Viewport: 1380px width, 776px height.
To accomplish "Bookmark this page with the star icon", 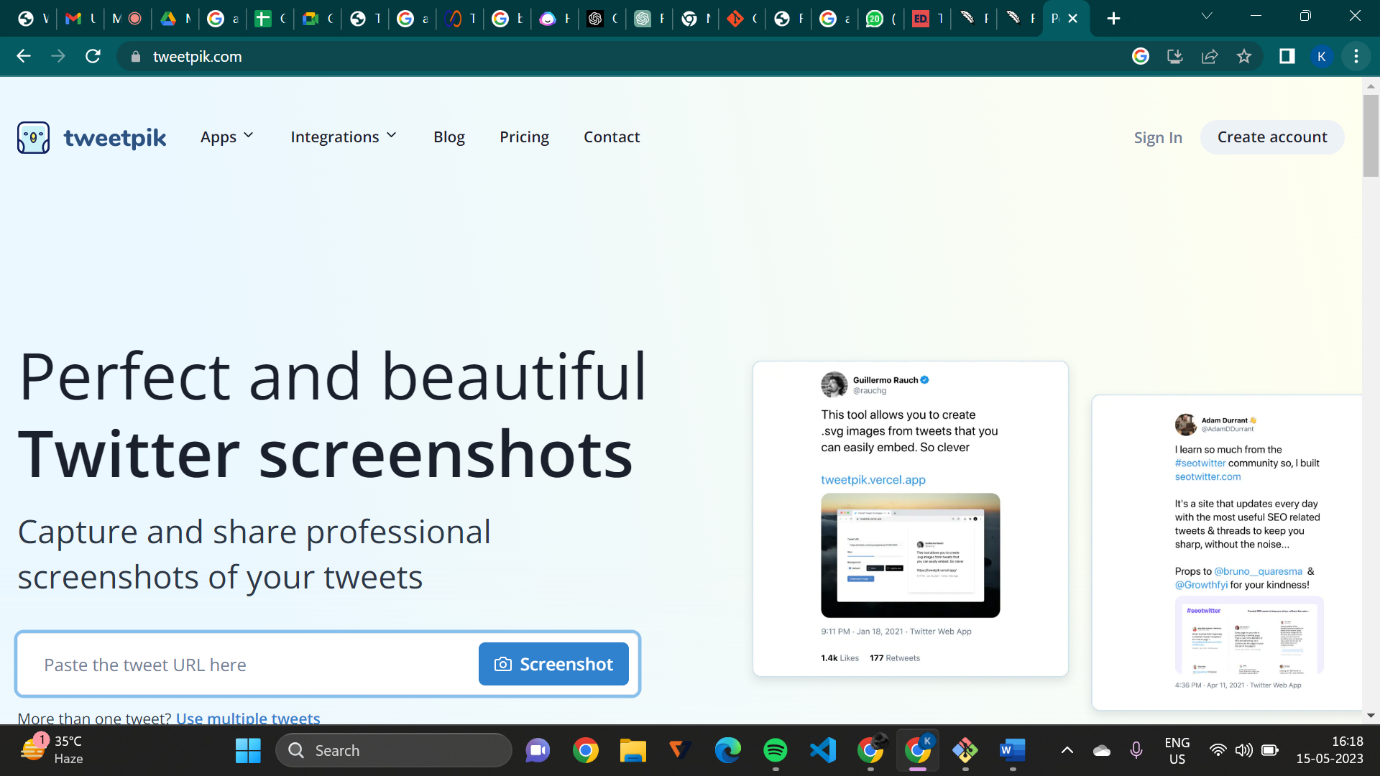I will [x=1244, y=57].
